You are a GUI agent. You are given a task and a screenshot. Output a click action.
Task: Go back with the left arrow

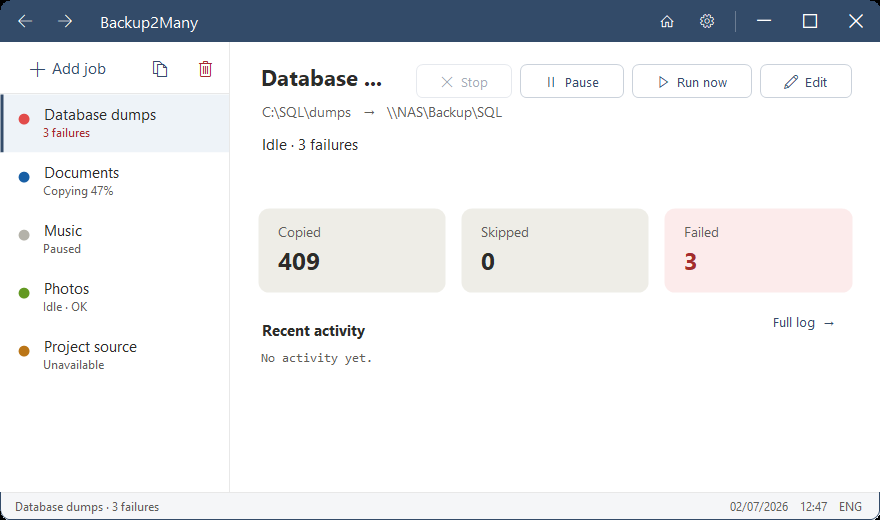(x=25, y=21)
